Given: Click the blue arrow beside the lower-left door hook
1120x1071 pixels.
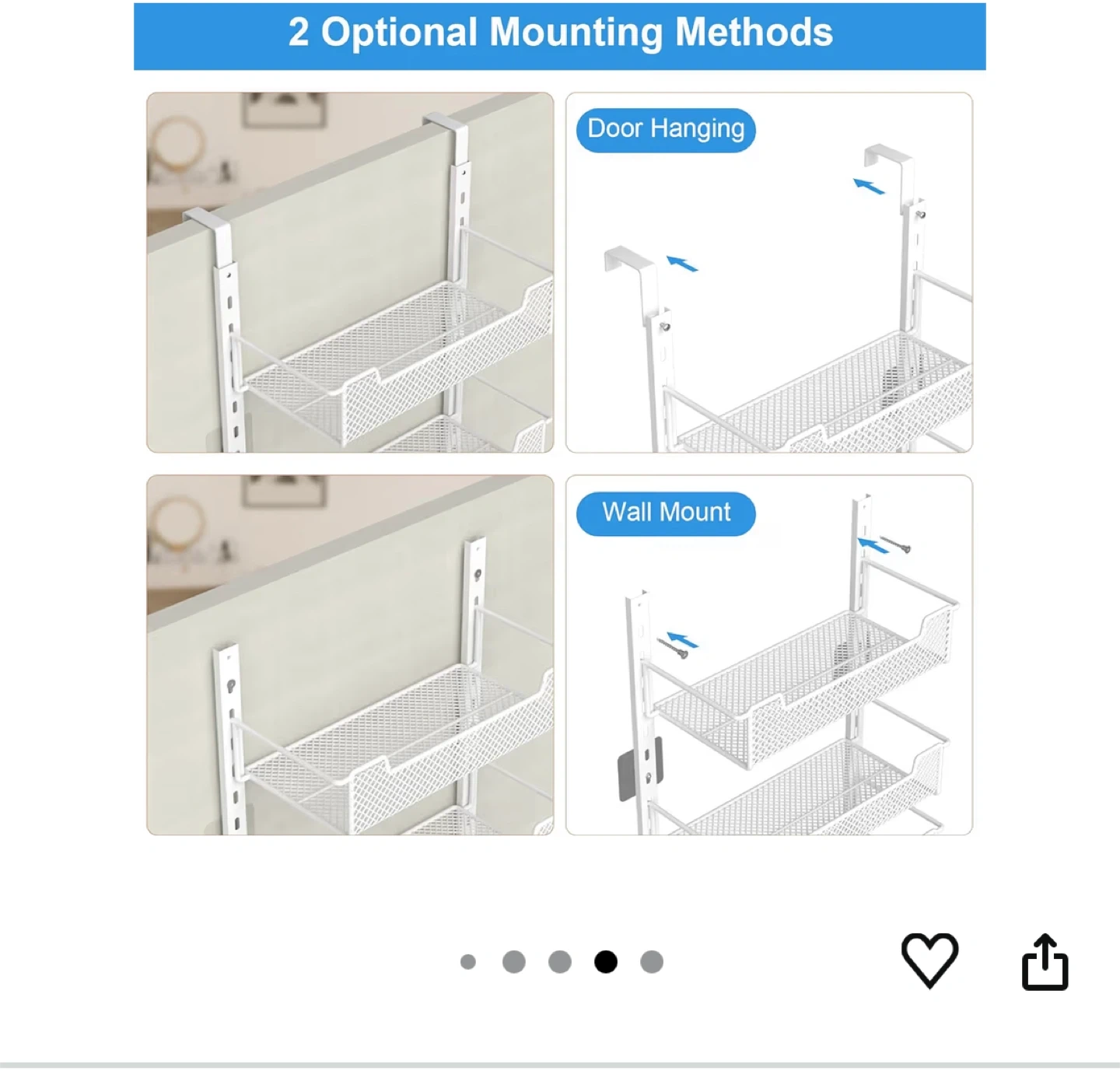Looking at the screenshot, I should 682,264.
